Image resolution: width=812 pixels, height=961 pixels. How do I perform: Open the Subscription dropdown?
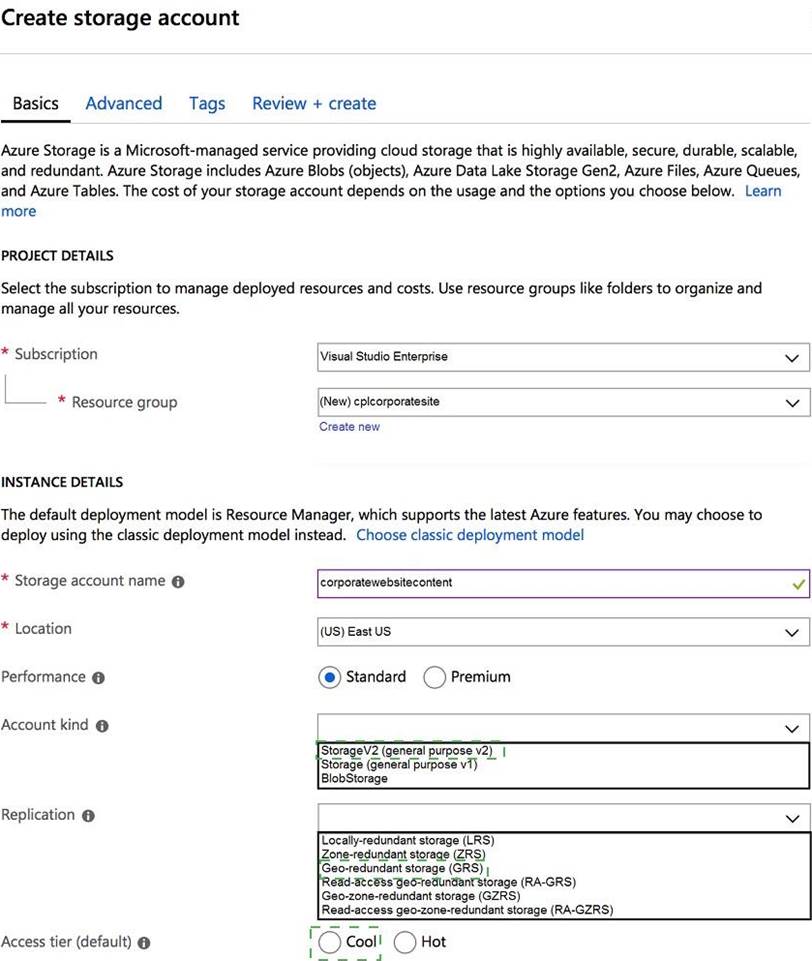click(562, 357)
